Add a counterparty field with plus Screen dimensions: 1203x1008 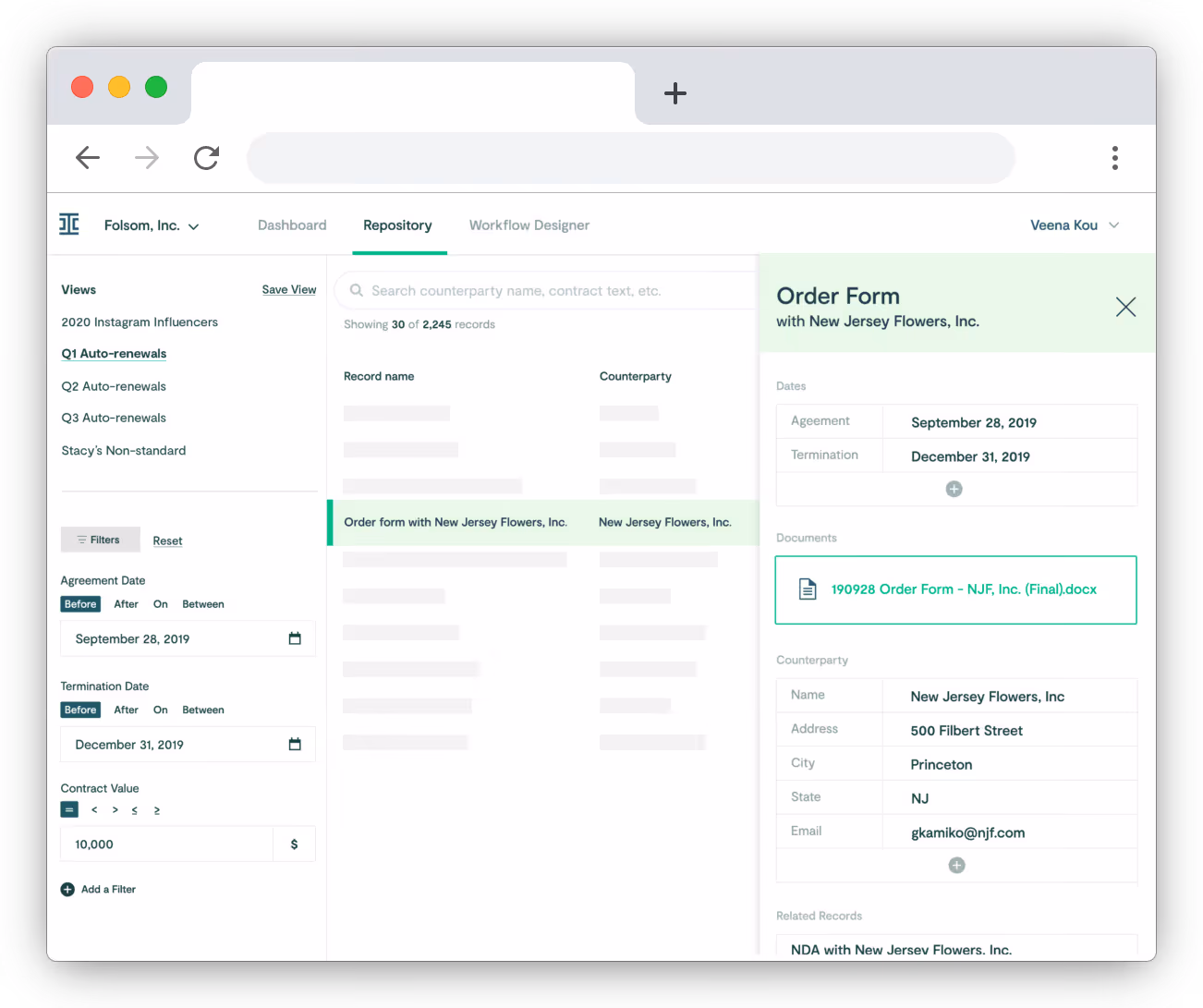(957, 865)
